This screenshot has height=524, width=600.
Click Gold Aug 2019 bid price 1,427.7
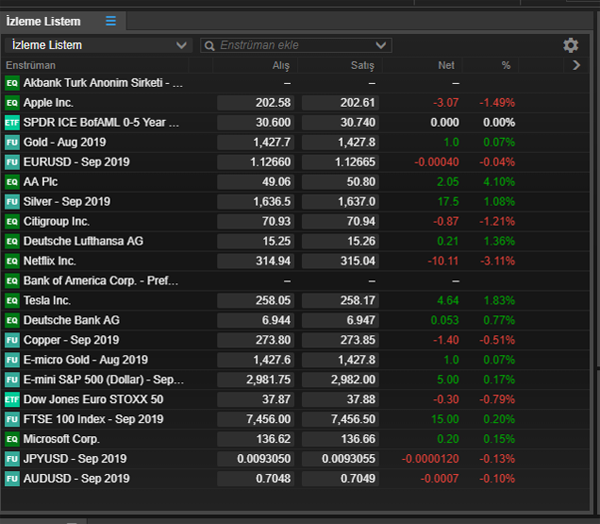pos(255,142)
